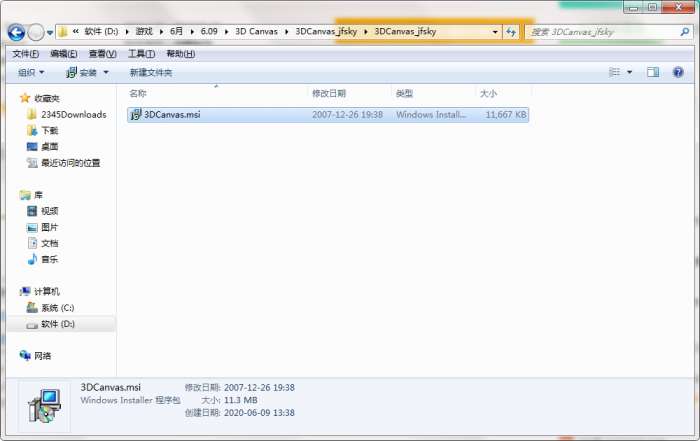Open the 编辑(E) menu
Image resolution: width=700 pixels, height=441 pixels.
coord(63,54)
